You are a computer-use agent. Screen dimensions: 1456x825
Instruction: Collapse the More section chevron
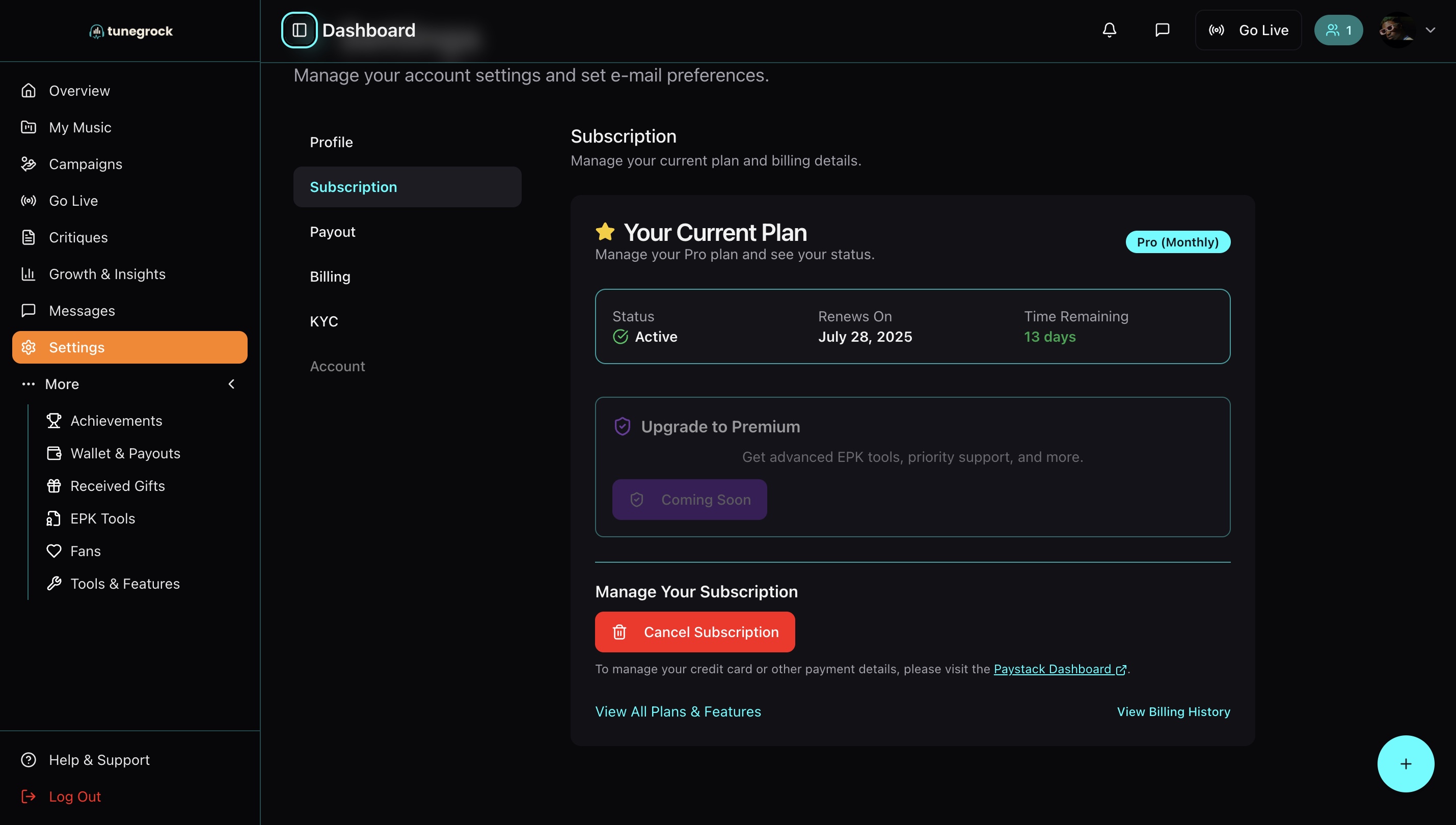click(x=231, y=384)
